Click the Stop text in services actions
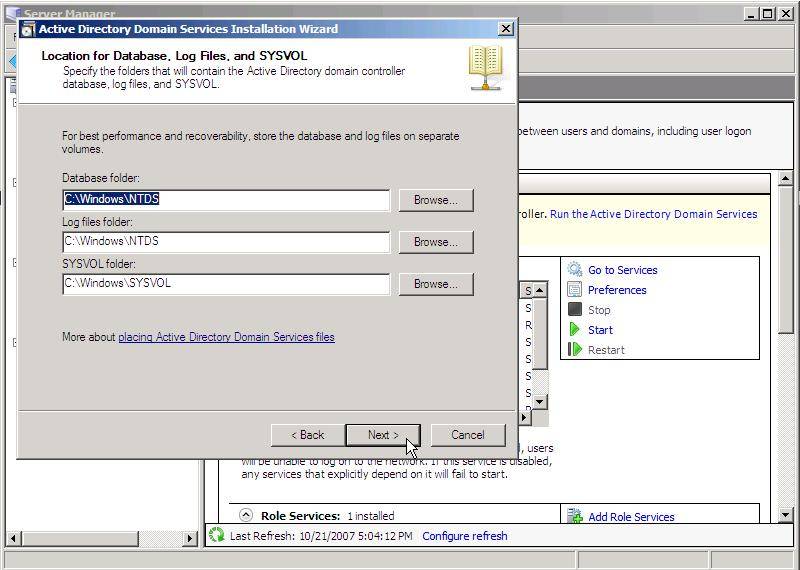The height and width of the screenshot is (570, 800). pyautogui.click(x=599, y=310)
